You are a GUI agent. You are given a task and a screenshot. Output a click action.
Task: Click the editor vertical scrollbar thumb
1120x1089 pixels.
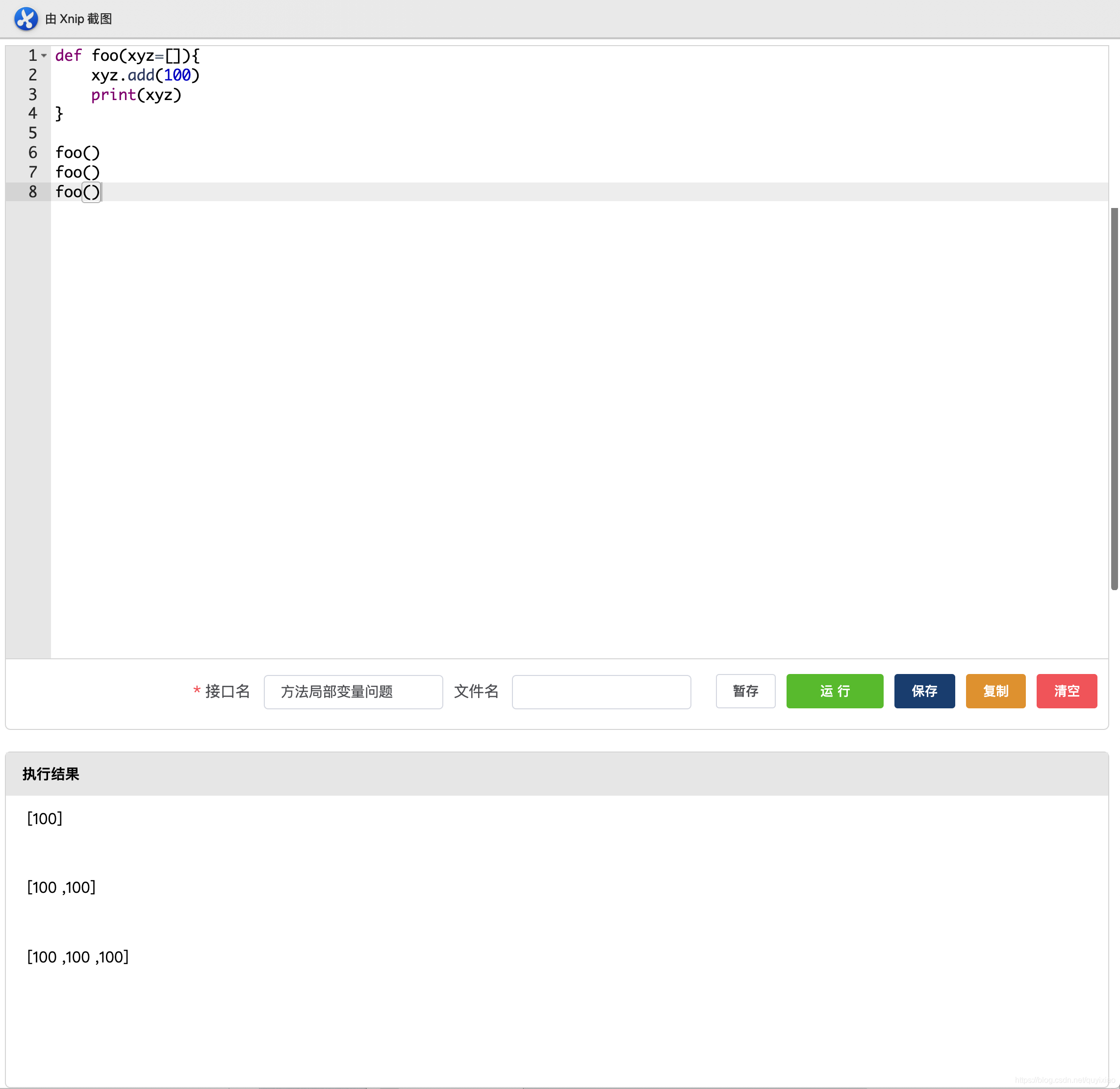1114,398
